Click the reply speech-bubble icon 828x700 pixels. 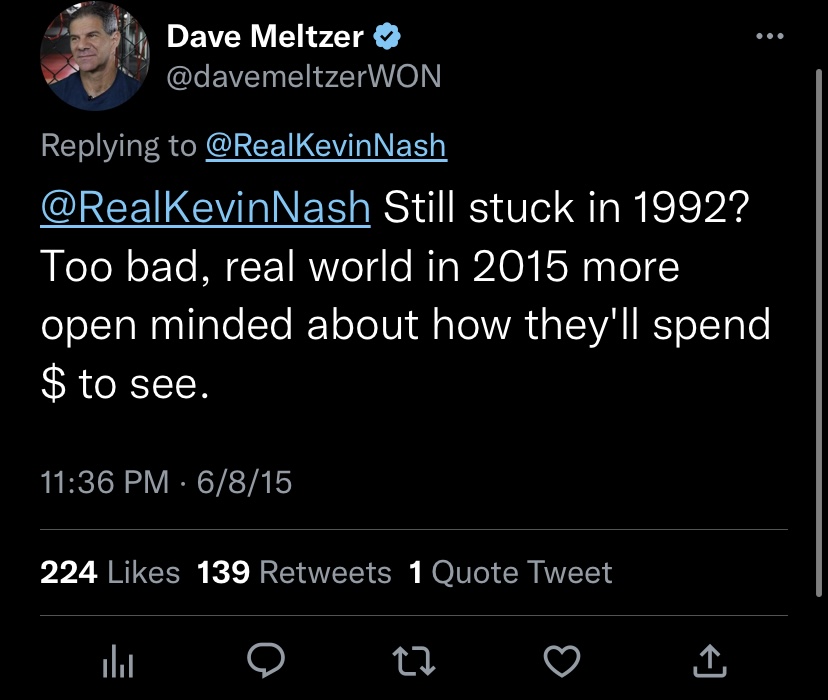tap(266, 660)
